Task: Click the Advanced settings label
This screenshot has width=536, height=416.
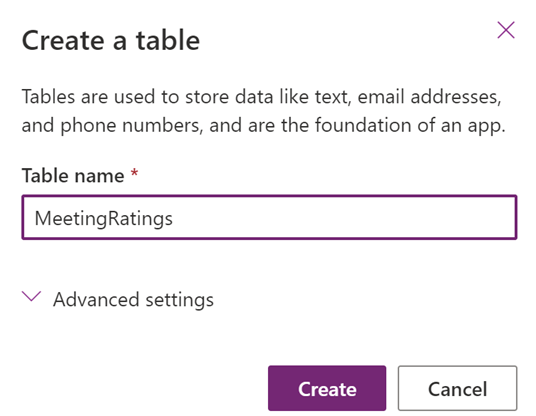Action: coord(133,300)
